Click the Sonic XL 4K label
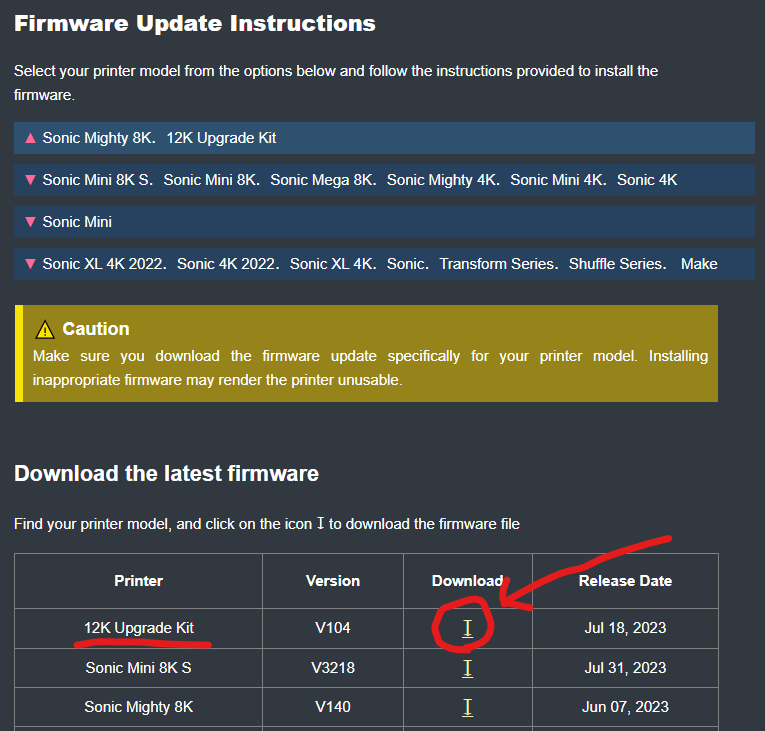This screenshot has width=765, height=731. (333, 264)
